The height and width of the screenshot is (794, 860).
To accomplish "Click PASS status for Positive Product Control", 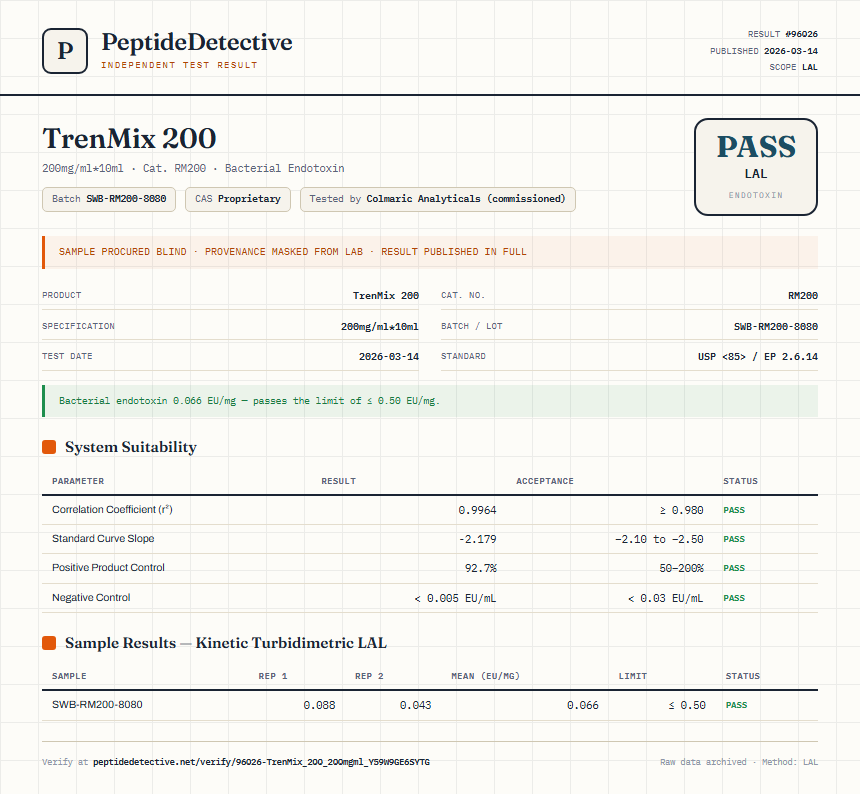I will tap(734, 569).
